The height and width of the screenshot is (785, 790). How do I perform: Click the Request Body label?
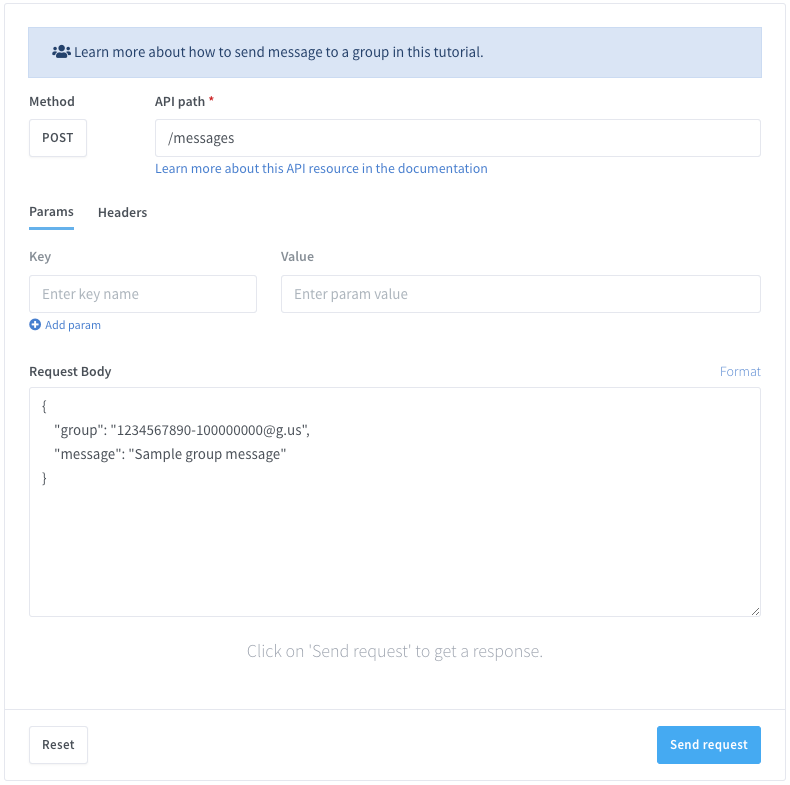coord(70,371)
